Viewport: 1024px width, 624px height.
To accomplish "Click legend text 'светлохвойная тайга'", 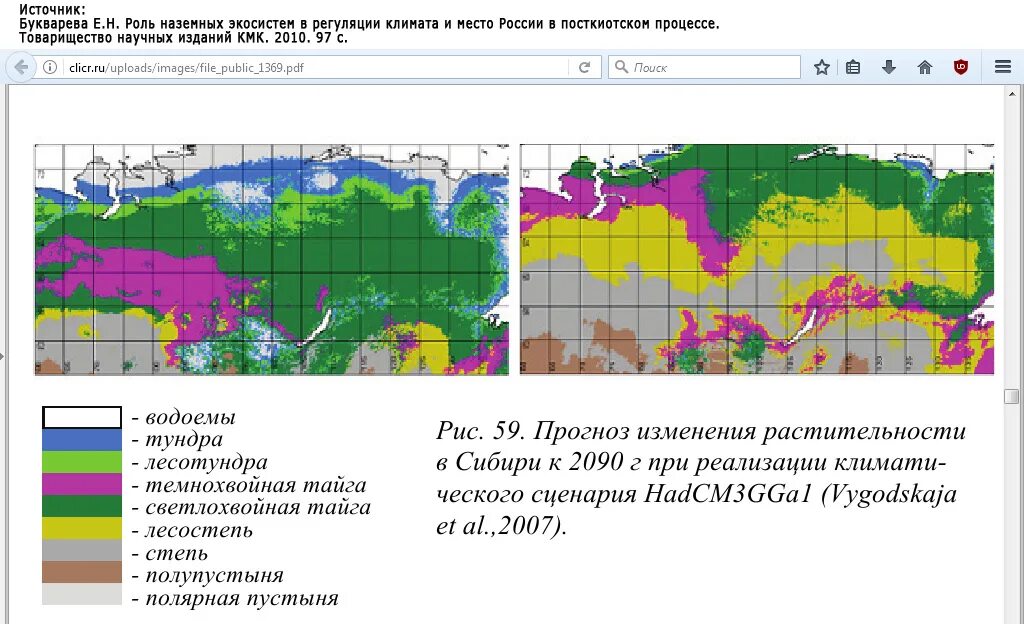I will click(x=258, y=507).
